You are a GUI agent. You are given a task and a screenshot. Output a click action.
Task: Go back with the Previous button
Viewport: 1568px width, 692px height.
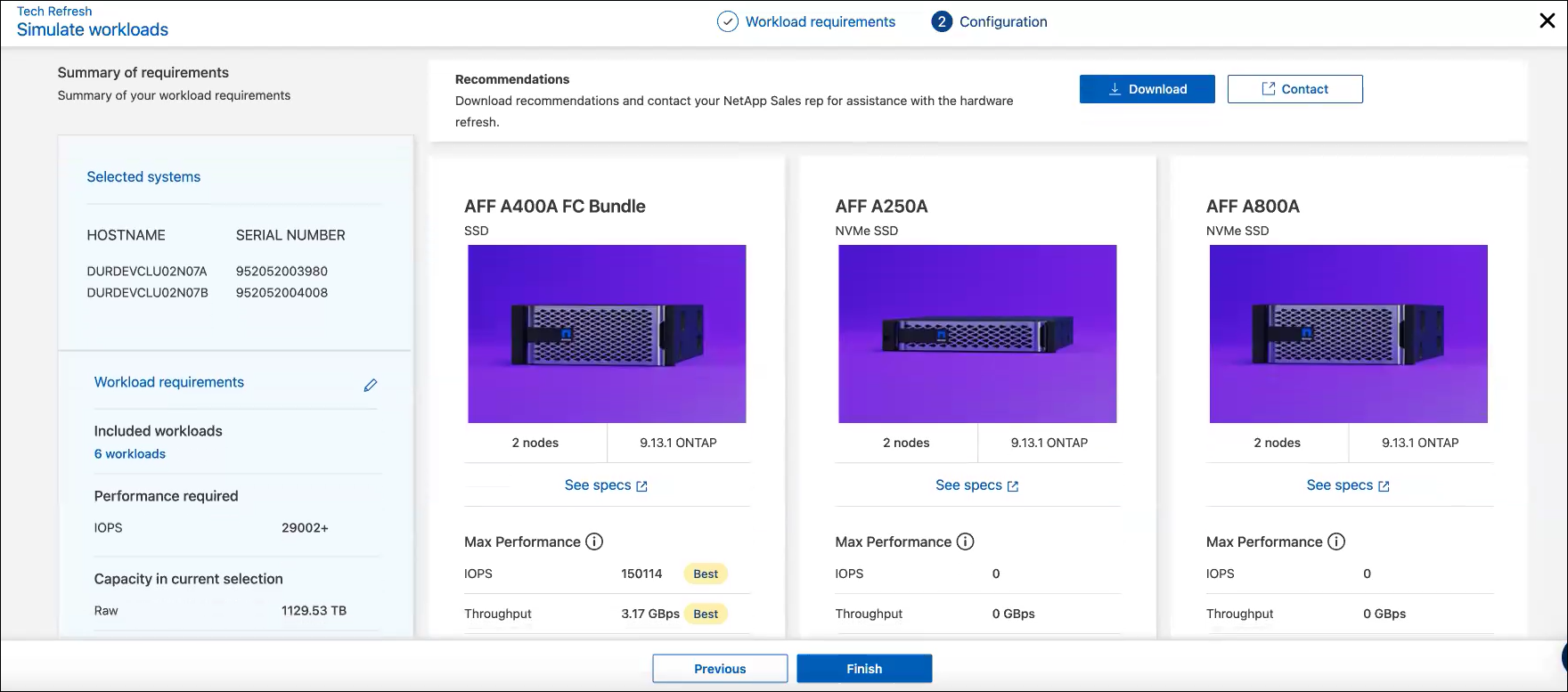pos(720,669)
